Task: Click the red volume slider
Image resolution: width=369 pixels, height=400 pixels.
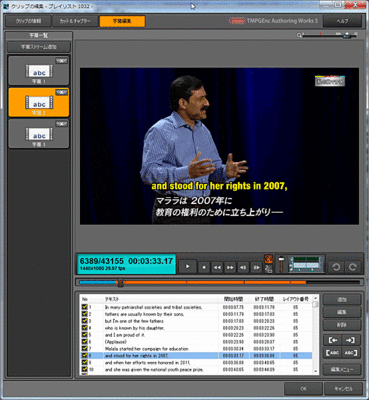Action: (281, 264)
